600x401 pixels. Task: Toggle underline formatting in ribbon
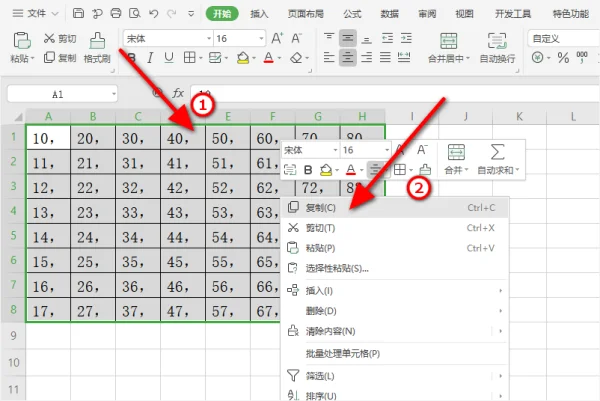(x=169, y=58)
